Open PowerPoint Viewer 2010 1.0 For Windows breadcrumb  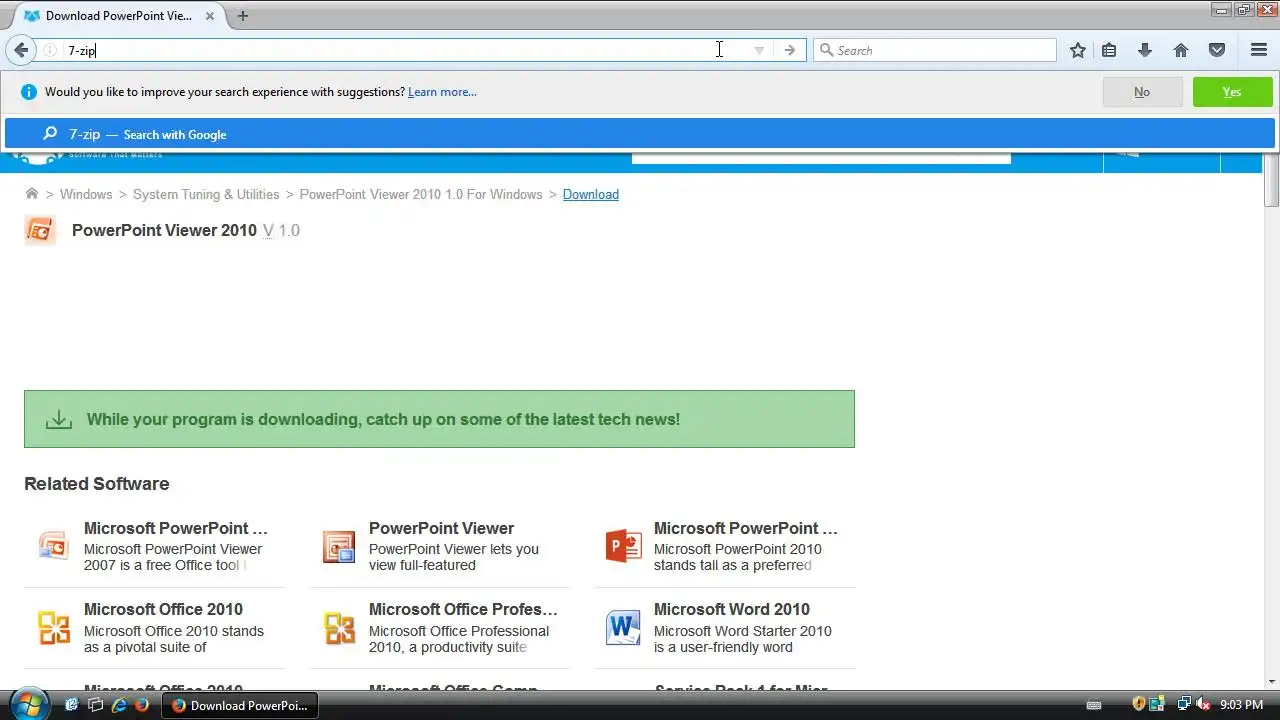click(421, 194)
